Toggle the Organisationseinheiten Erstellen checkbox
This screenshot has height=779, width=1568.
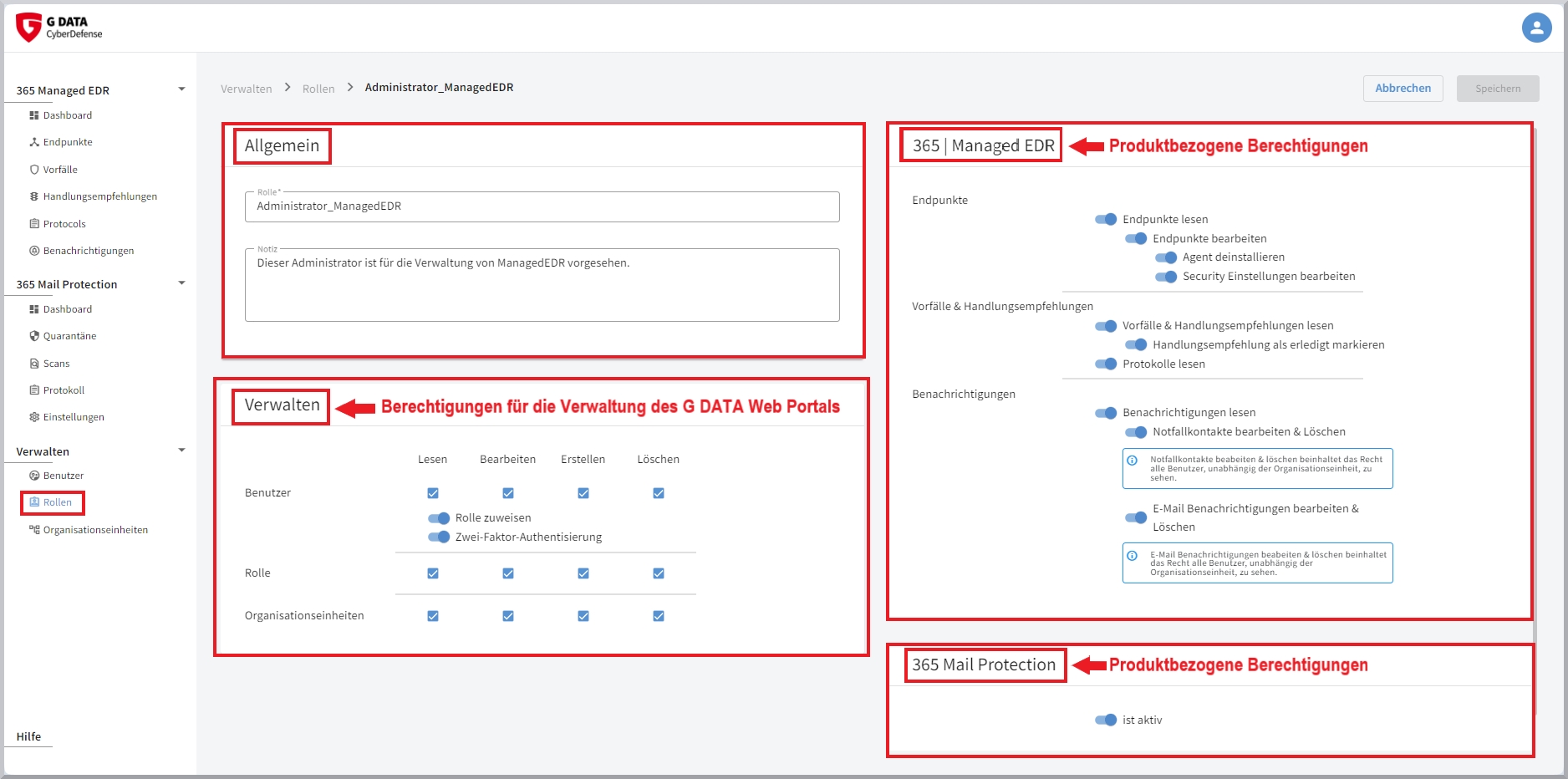[583, 616]
